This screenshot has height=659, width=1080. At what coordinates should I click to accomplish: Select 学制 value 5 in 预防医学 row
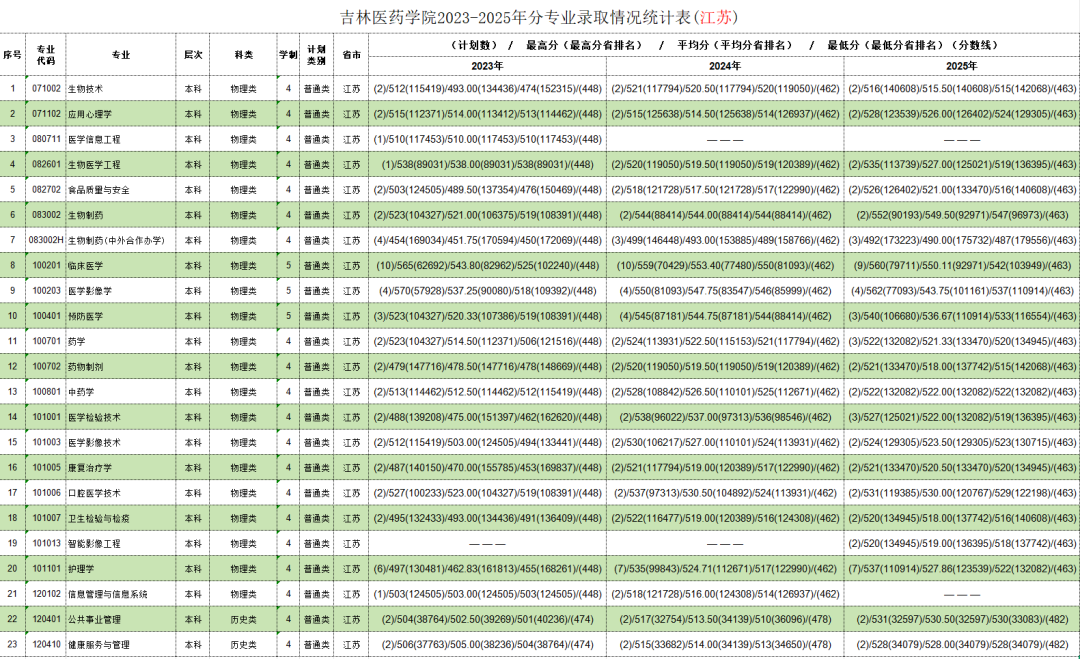tap(289, 316)
